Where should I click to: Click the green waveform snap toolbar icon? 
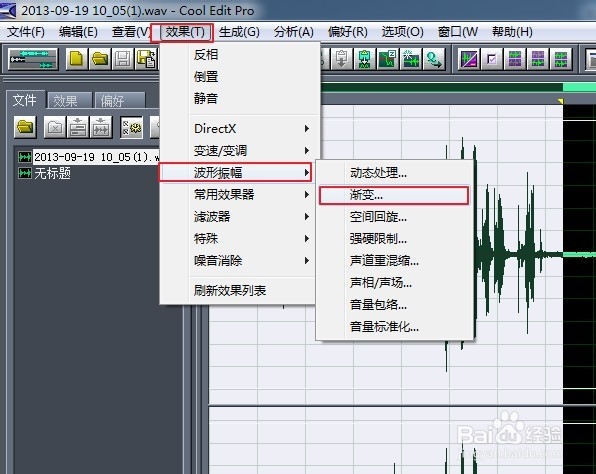click(411, 59)
